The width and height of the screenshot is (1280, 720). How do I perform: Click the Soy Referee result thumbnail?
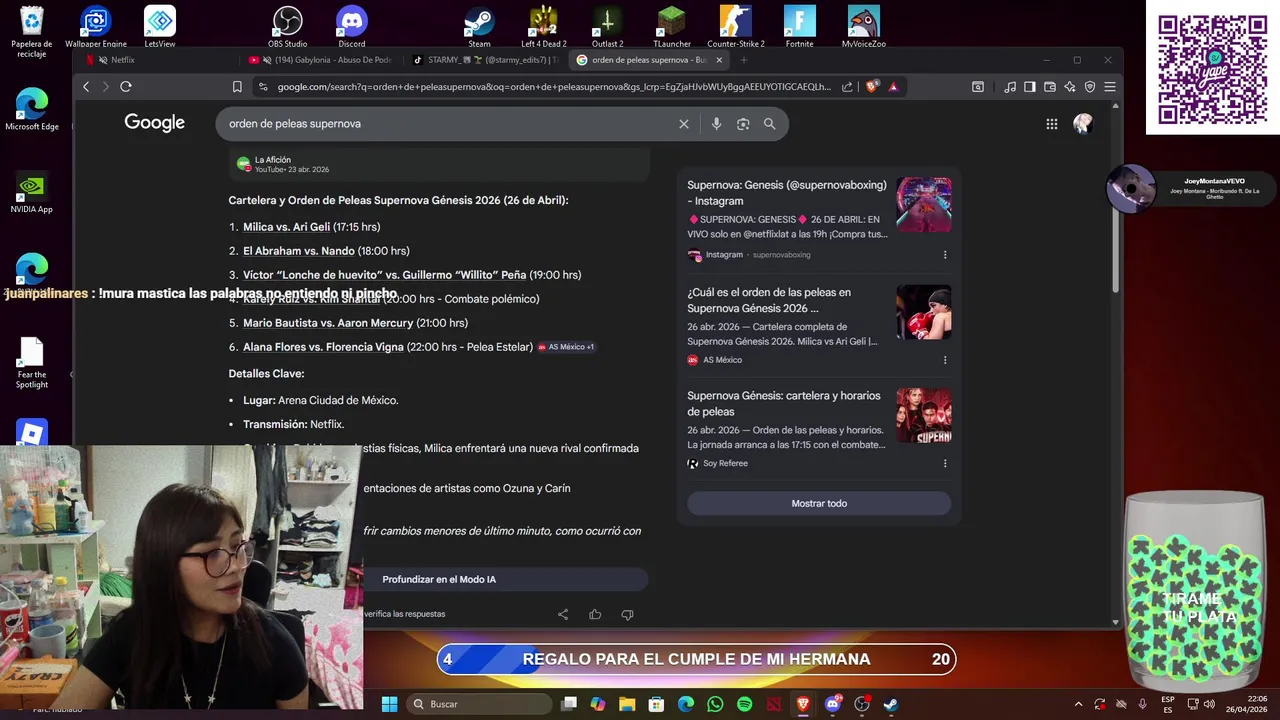coord(924,415)
